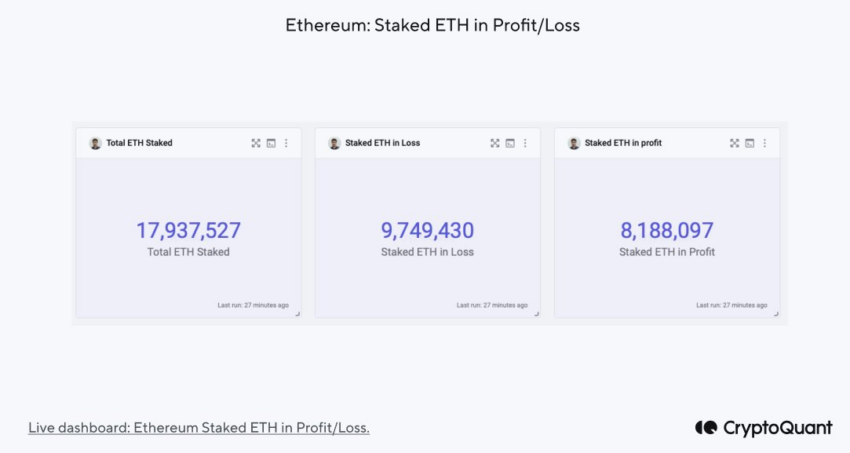This screenshot has width=850, height=453.
Task: Click the Staked ETH in profit widget title
Action: [x=623, y=143]
